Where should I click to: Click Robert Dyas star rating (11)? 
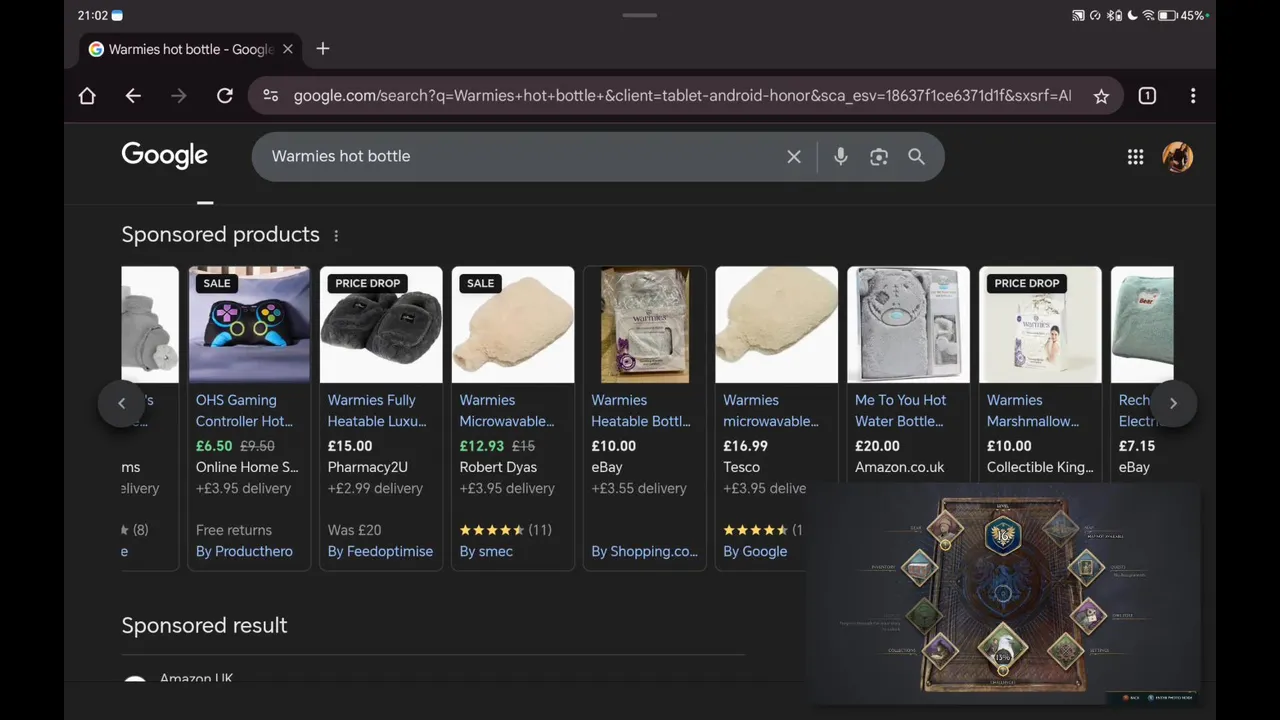tap(506, 530)
